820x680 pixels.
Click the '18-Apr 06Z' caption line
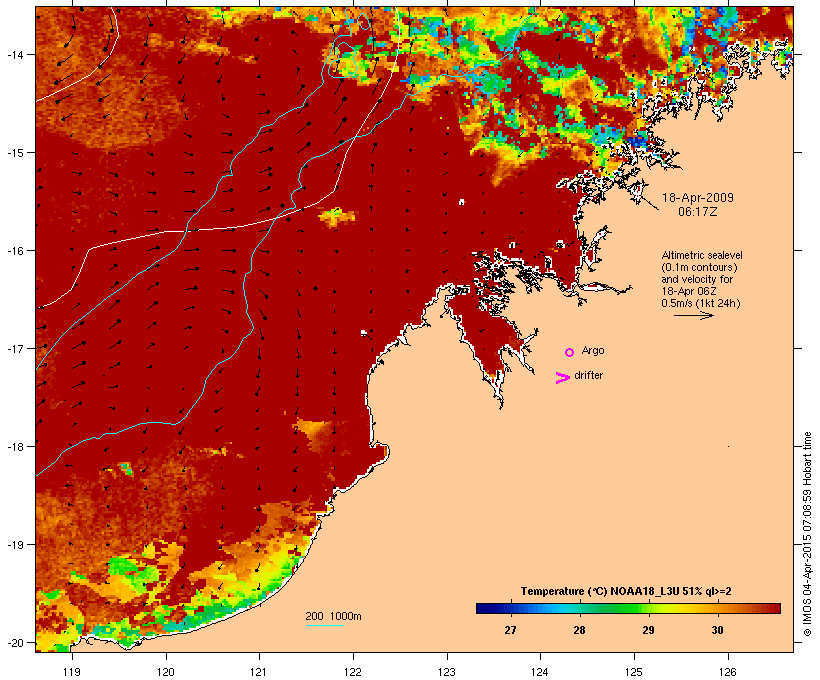689,291
